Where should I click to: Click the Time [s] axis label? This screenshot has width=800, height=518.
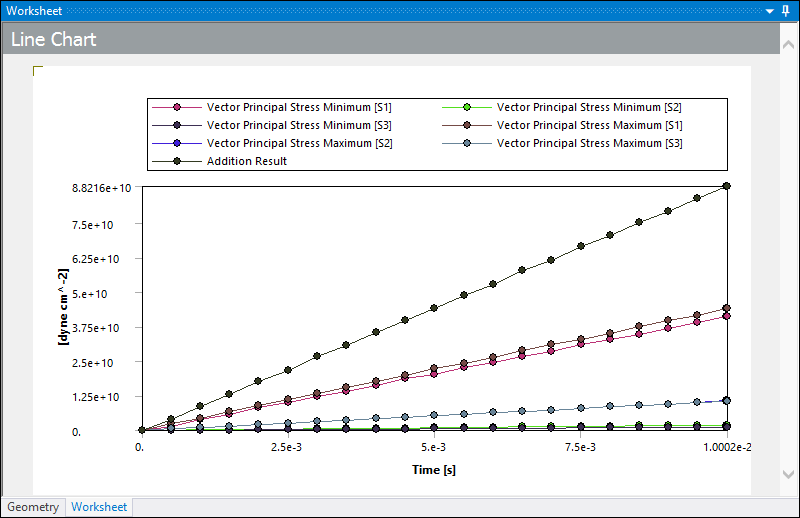(x=434, y=470)
